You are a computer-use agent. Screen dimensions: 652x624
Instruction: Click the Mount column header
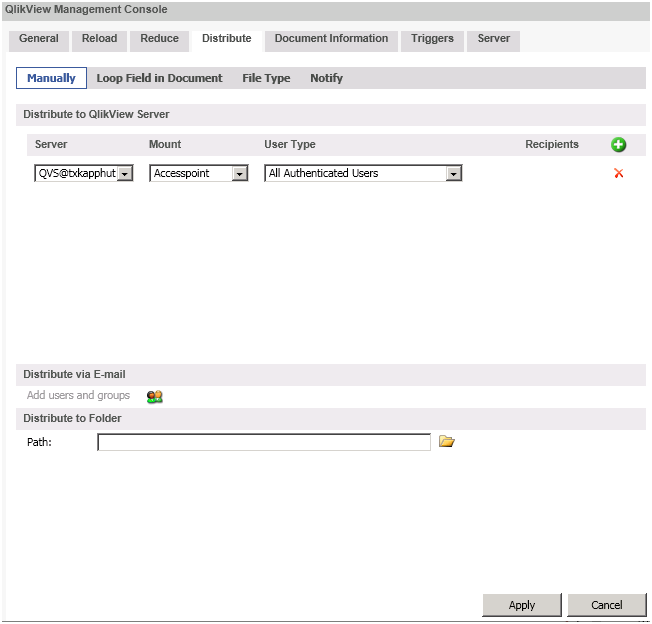coord(165,144)
